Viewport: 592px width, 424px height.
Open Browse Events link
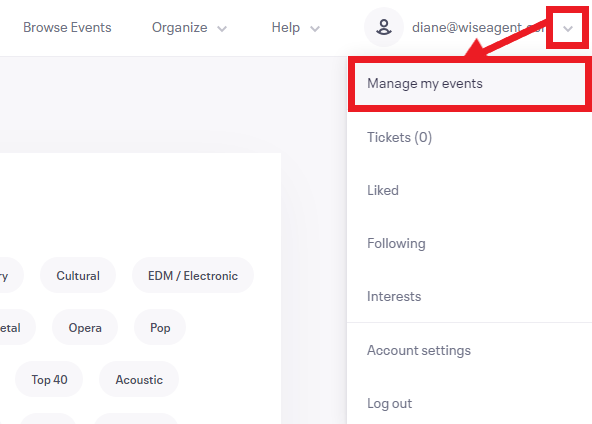tap(67, 28)
